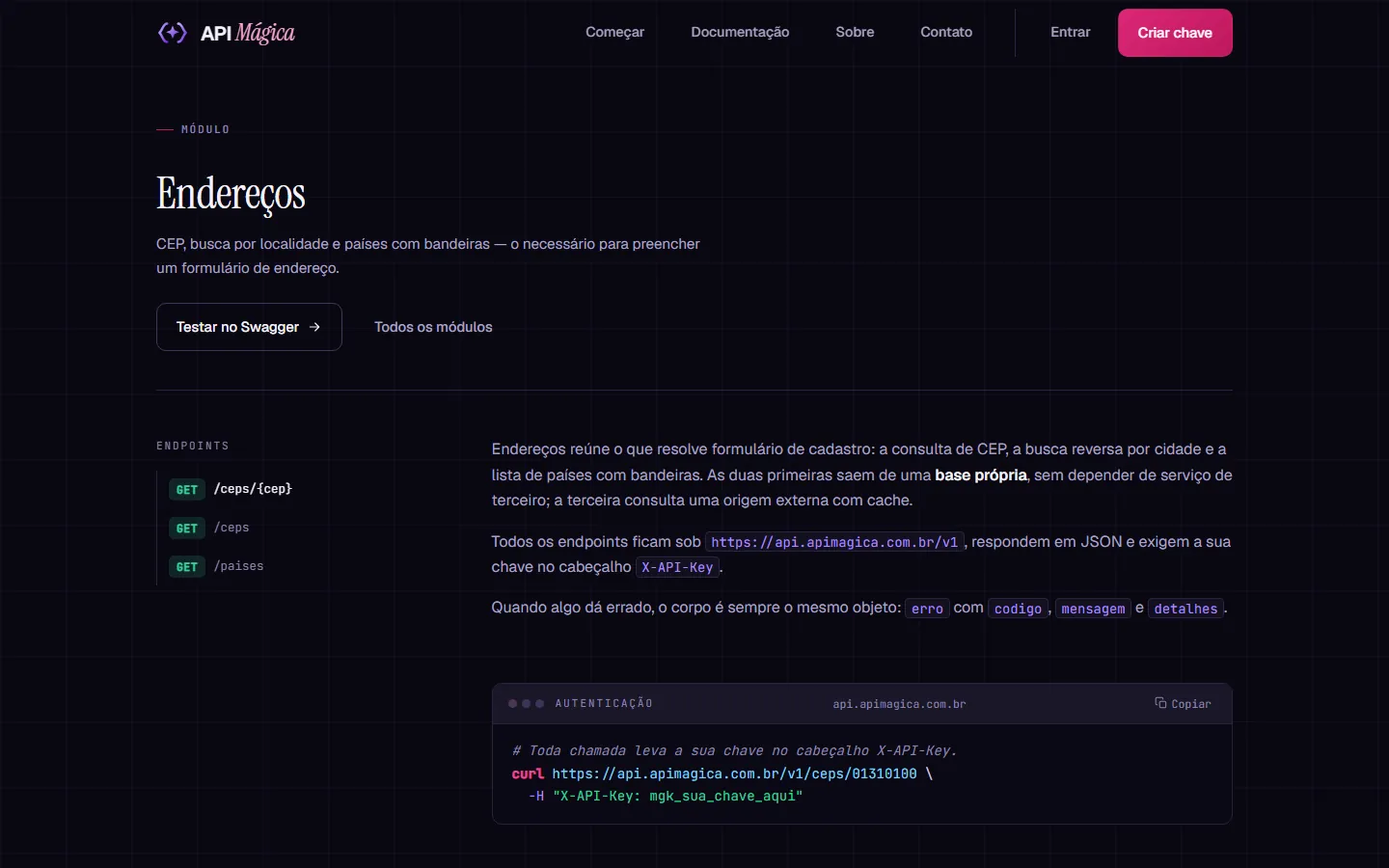The width and height of the screenshot is (1389, 868).
Task: Click the GET badge beside /paises
Action: click(187, 567)
